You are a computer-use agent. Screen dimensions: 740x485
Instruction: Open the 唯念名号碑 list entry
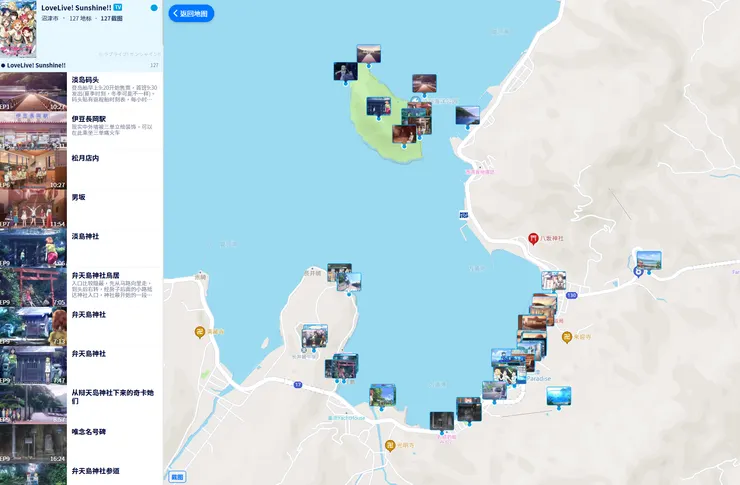(x=81, y=444)
